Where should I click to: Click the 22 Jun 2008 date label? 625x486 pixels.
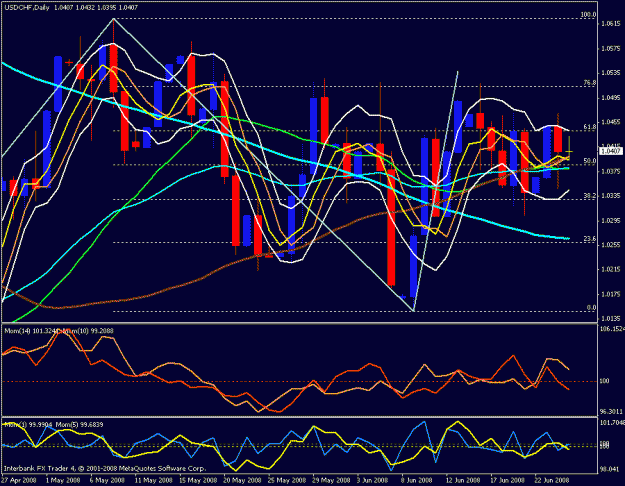[552, 480]
